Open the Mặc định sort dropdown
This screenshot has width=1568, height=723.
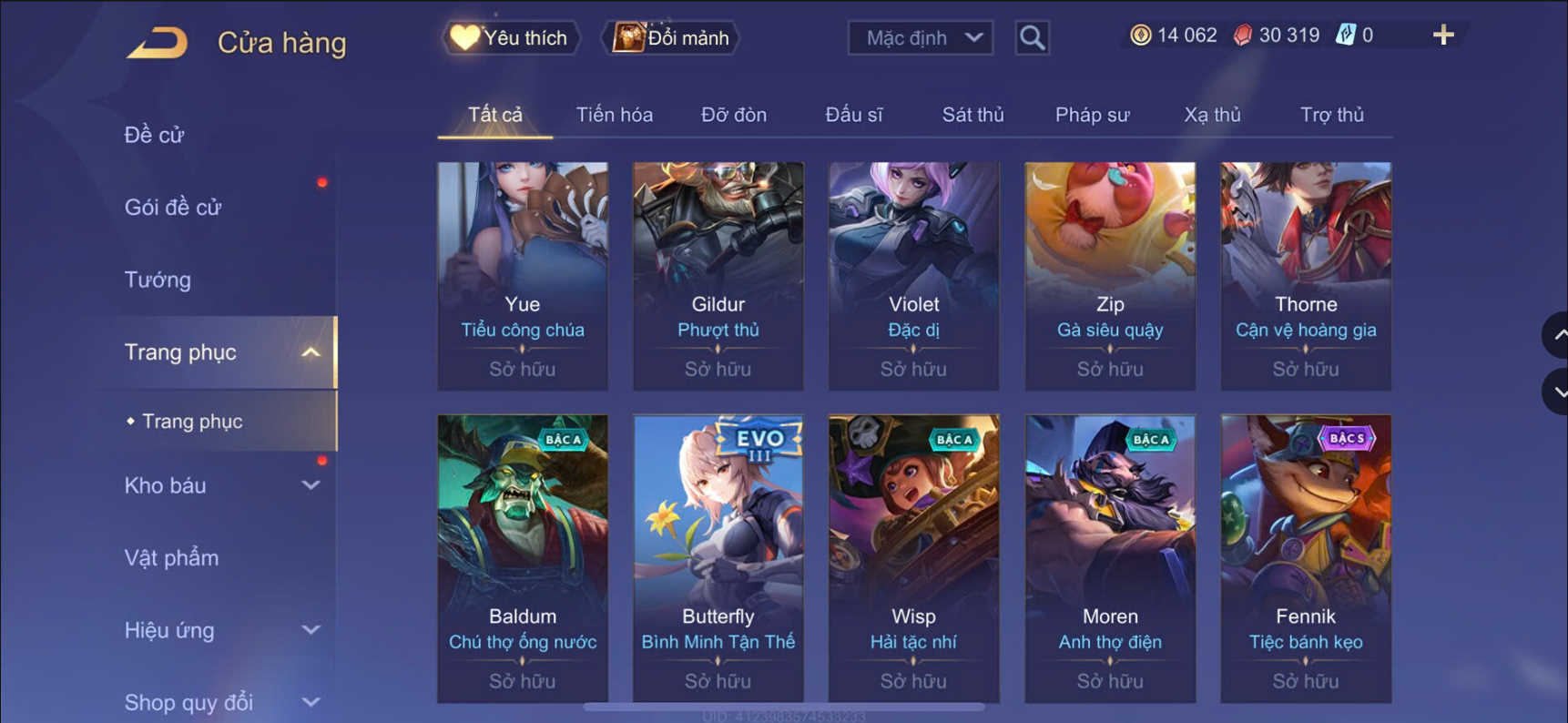(x=921, y=37)
